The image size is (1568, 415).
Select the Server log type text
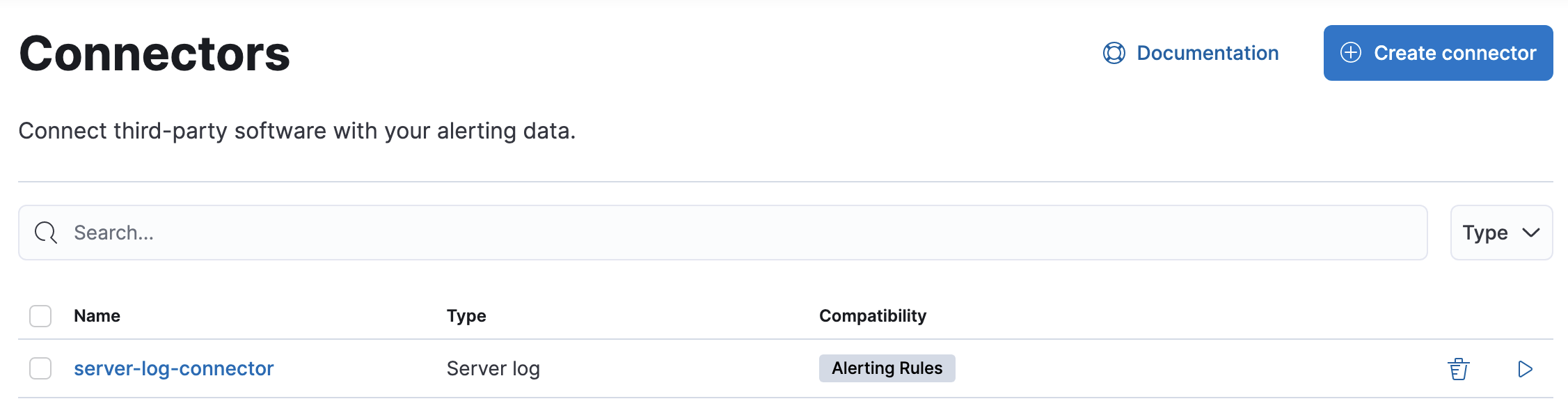point(493,368)
